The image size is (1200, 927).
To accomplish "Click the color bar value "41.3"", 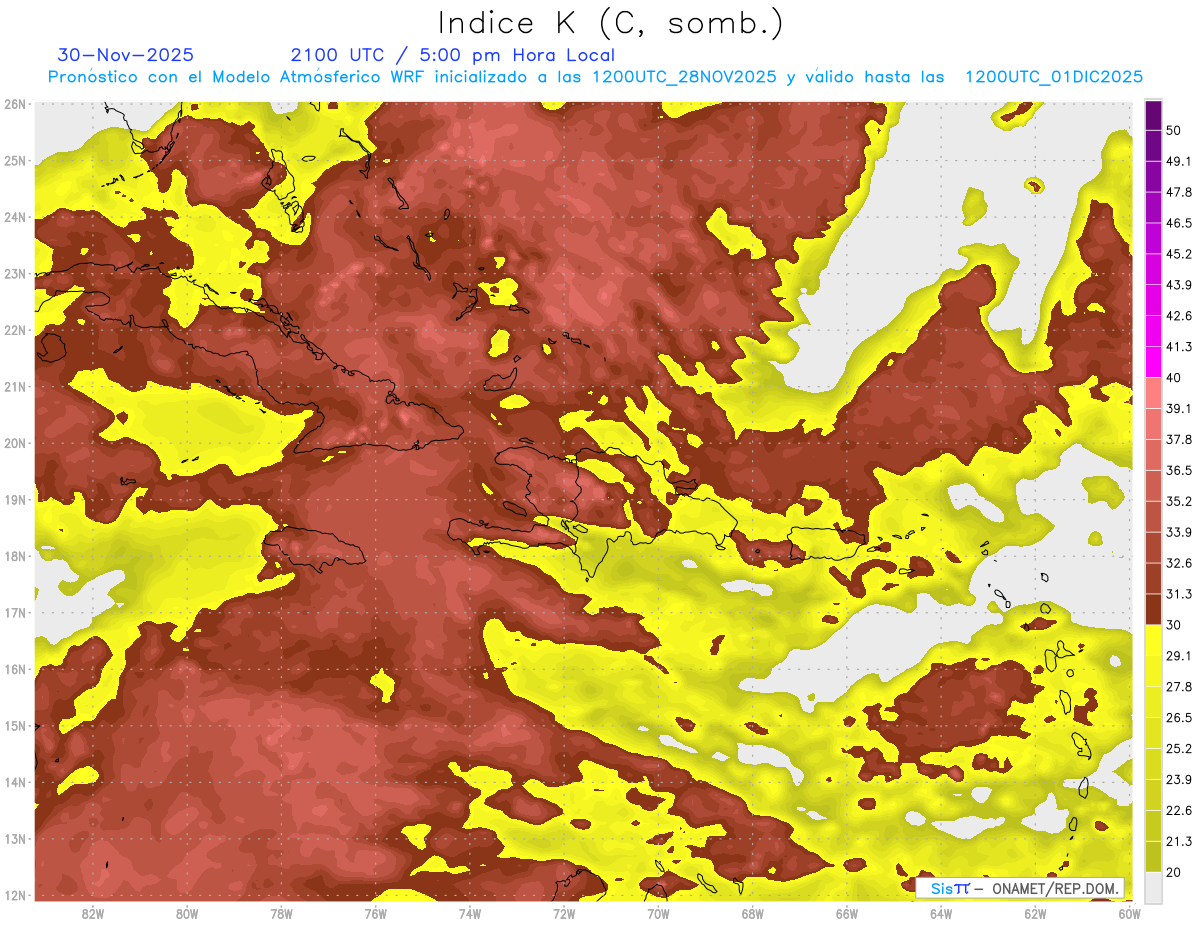I will pos(1178,348).
